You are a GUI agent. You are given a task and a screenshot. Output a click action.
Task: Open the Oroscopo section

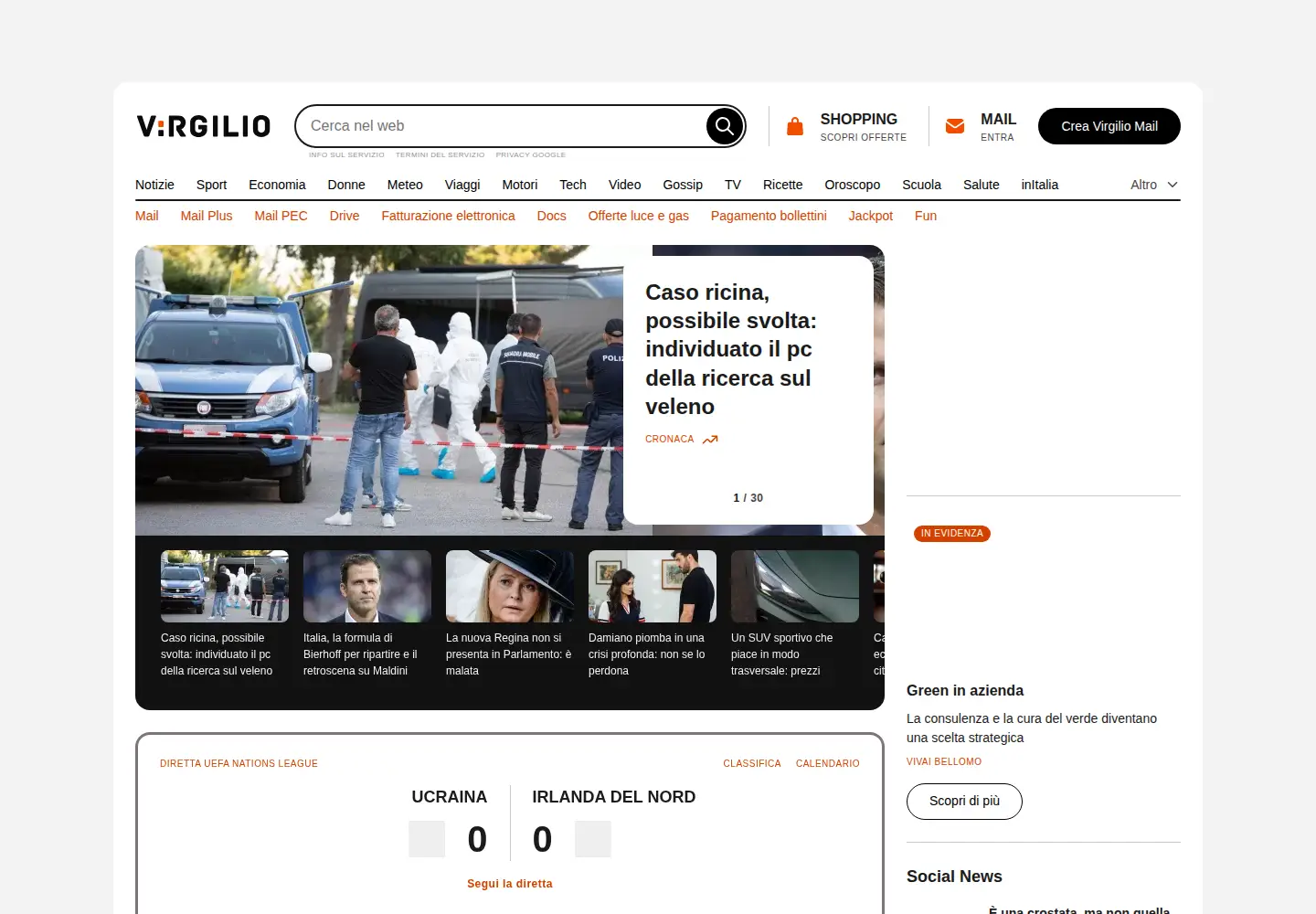coord(853,185)
